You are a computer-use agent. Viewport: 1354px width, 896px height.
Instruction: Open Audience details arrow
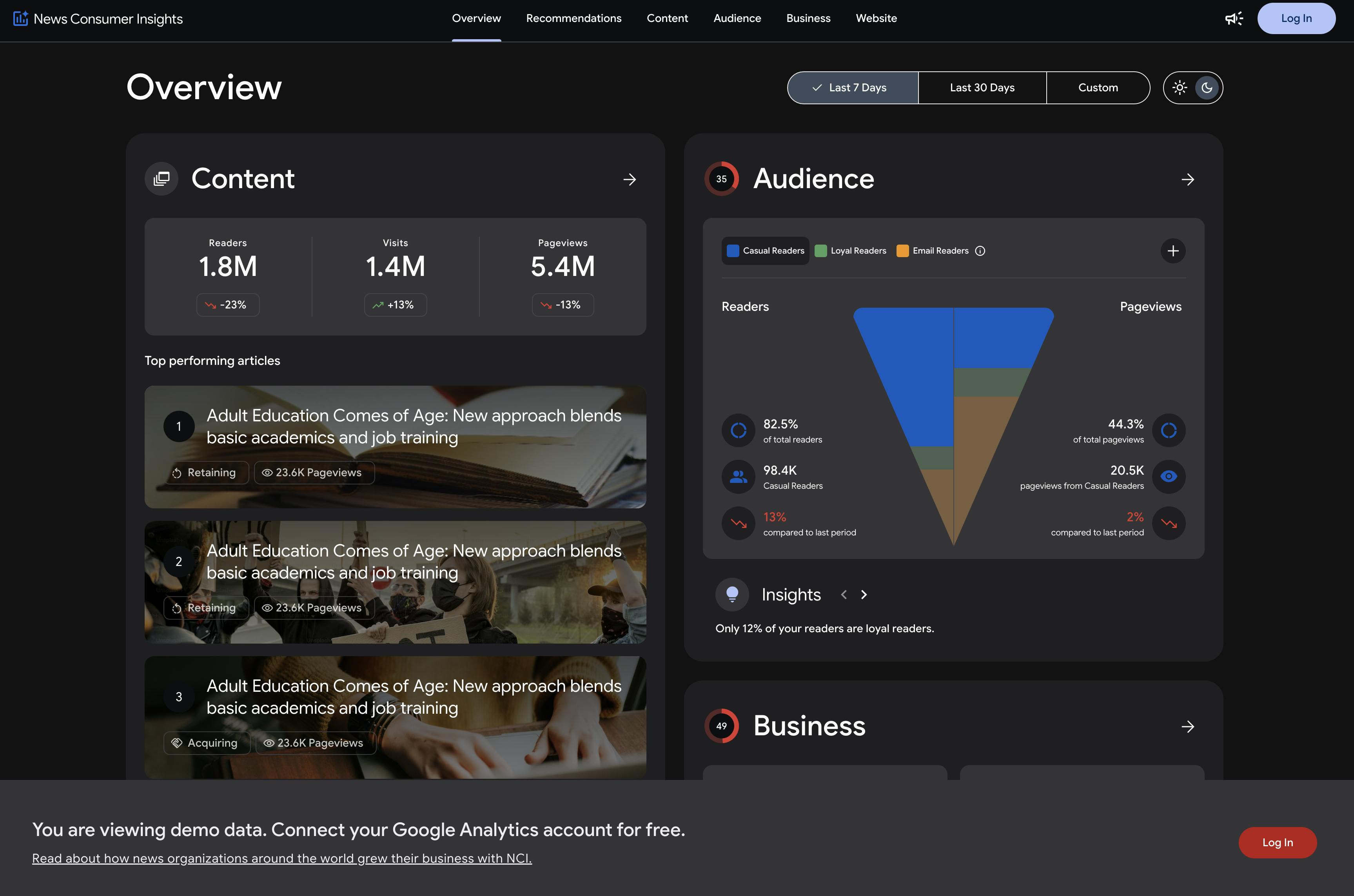pyautogui.click(x=1188, y=180)
